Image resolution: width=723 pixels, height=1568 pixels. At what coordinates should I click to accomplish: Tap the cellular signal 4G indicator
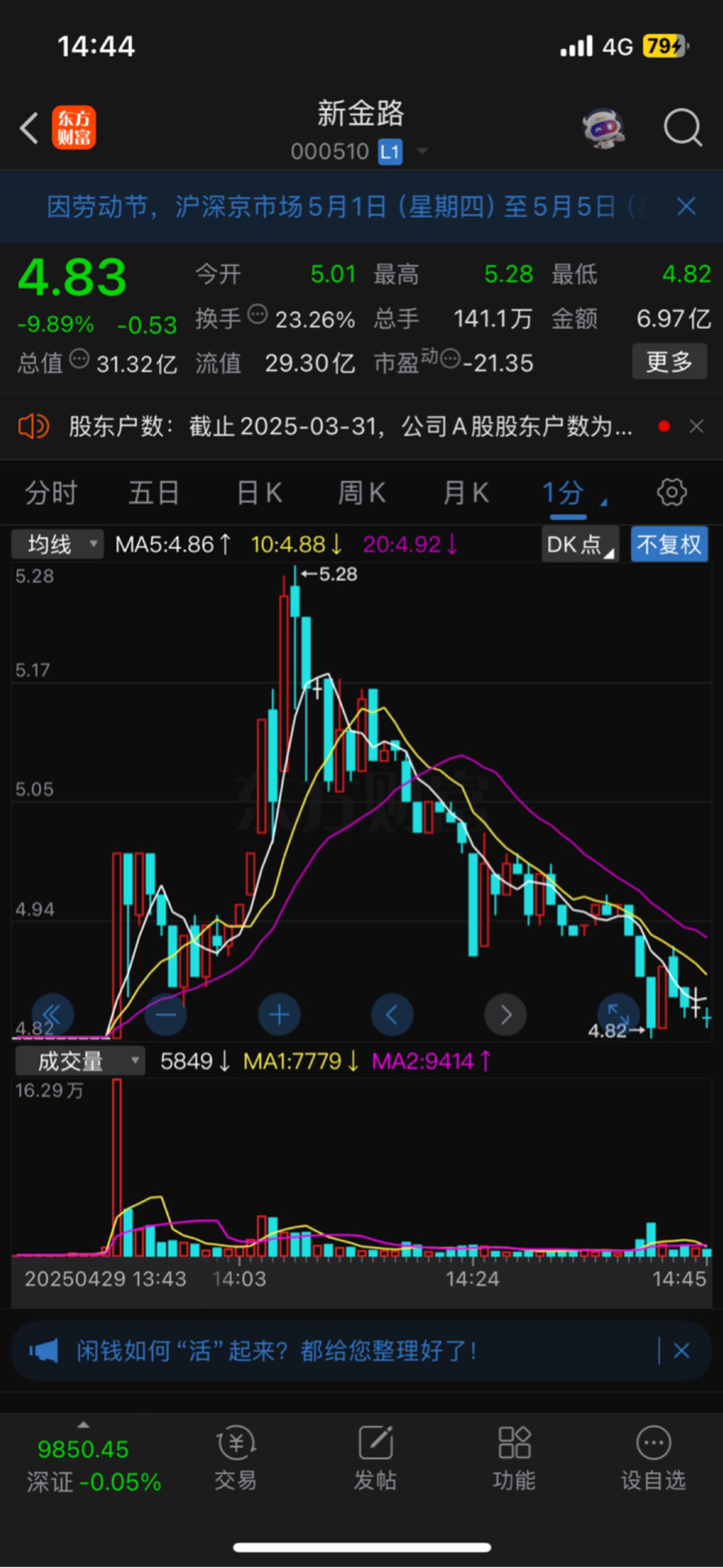pyautogui.click(x=597, y=46)
